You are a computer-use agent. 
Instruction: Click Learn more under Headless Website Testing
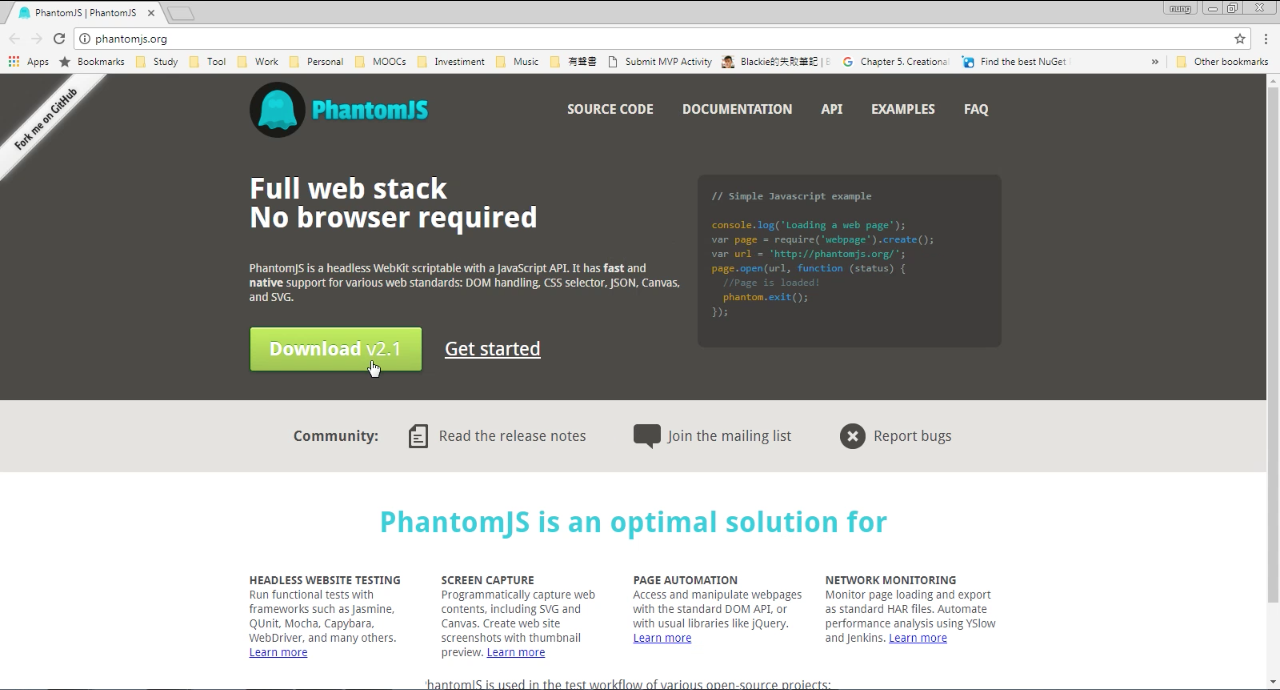[278, 653]
